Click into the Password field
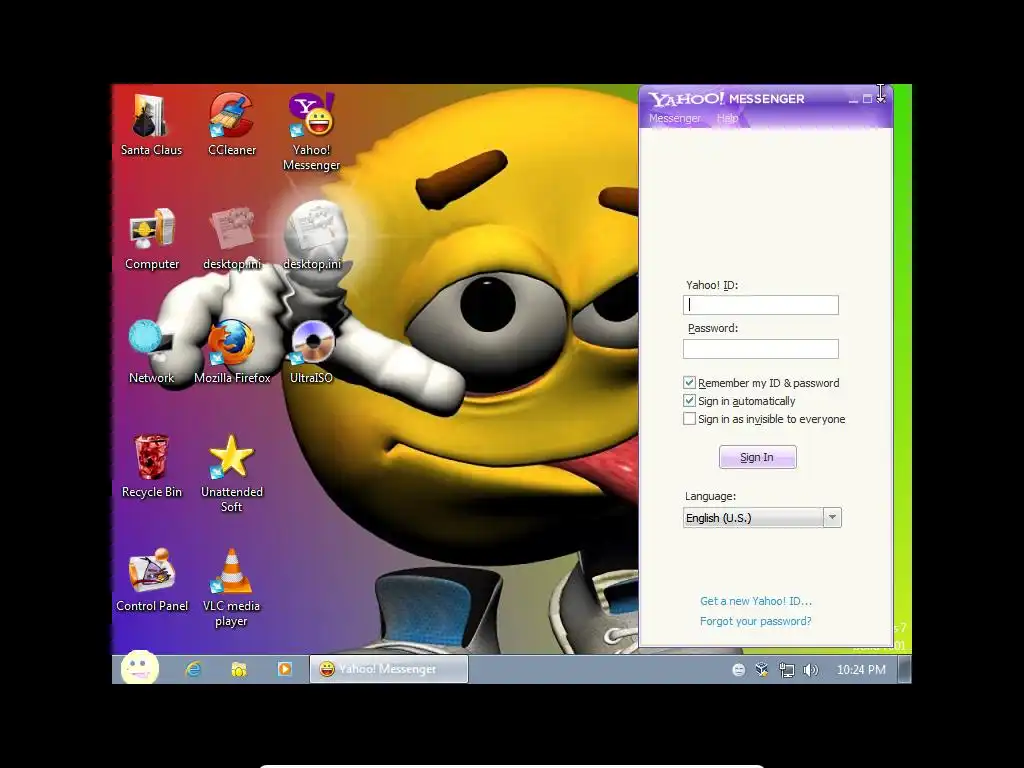The image size is (1024, 768). (x=761, y=349)
